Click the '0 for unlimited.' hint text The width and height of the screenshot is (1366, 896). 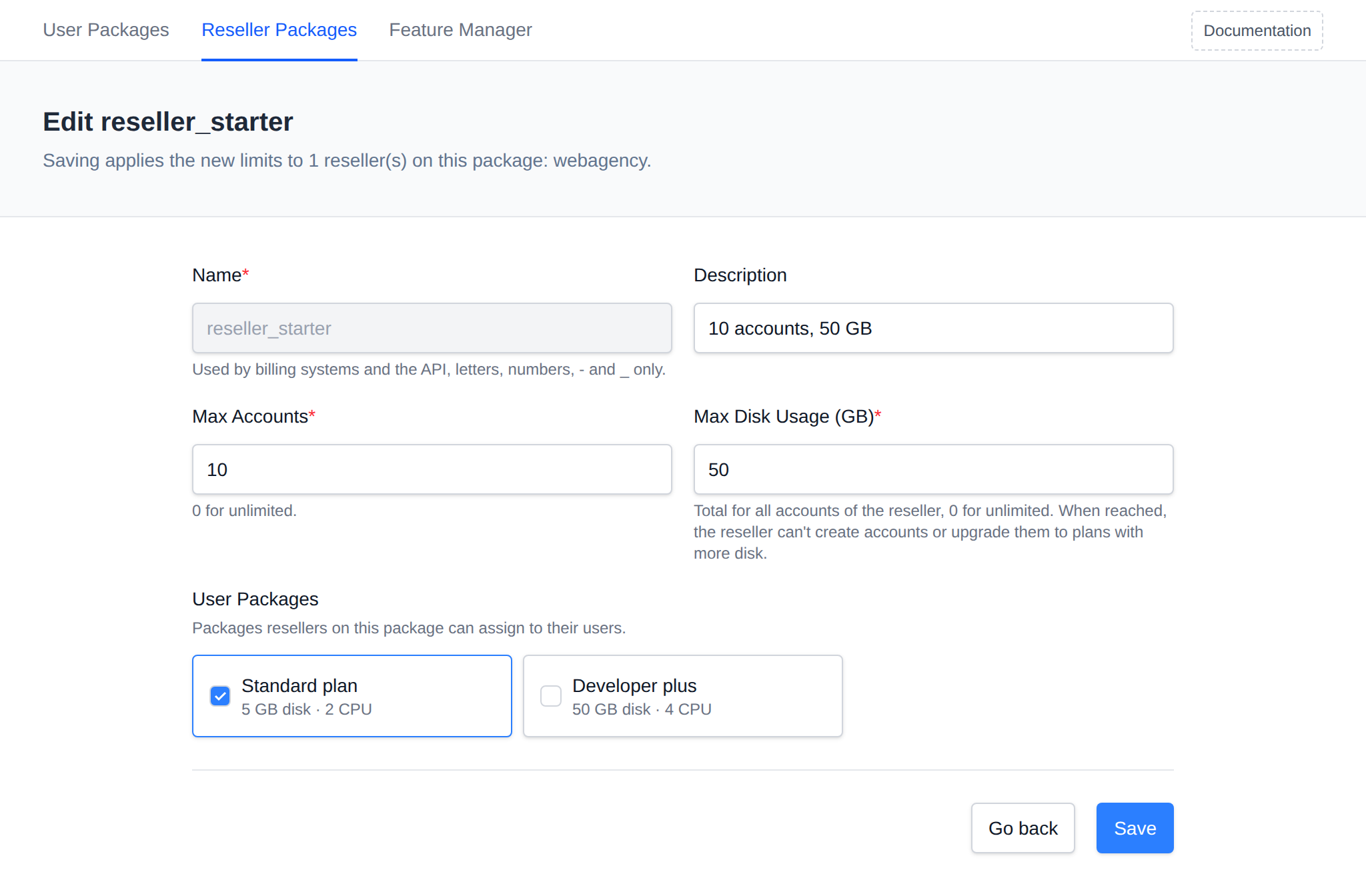click(x=244, y=511)
